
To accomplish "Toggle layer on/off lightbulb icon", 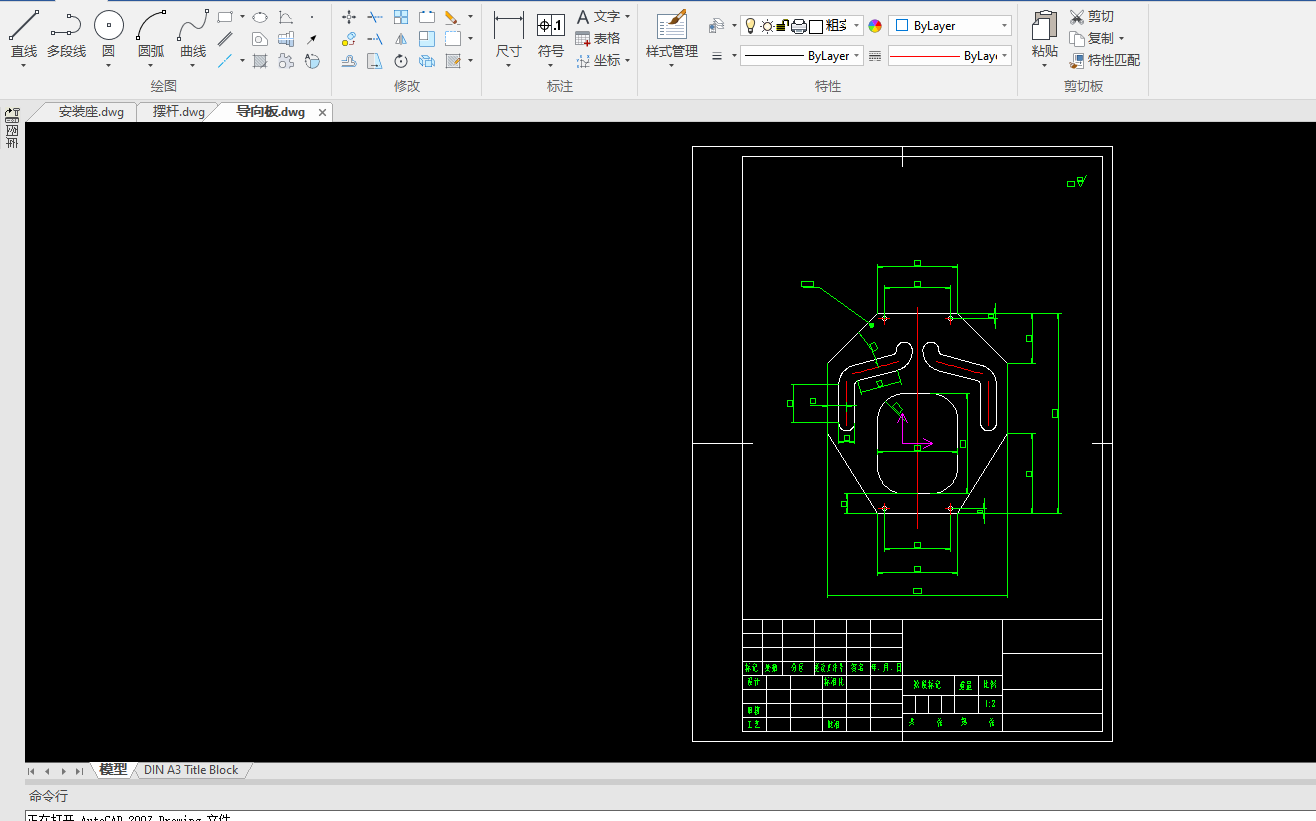I will [x=751, y=26].
